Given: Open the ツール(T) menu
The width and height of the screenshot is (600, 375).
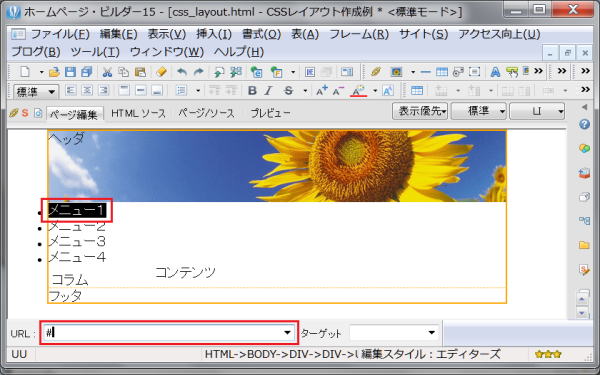Looking at the screenshot, I should (x=95, y=52).
